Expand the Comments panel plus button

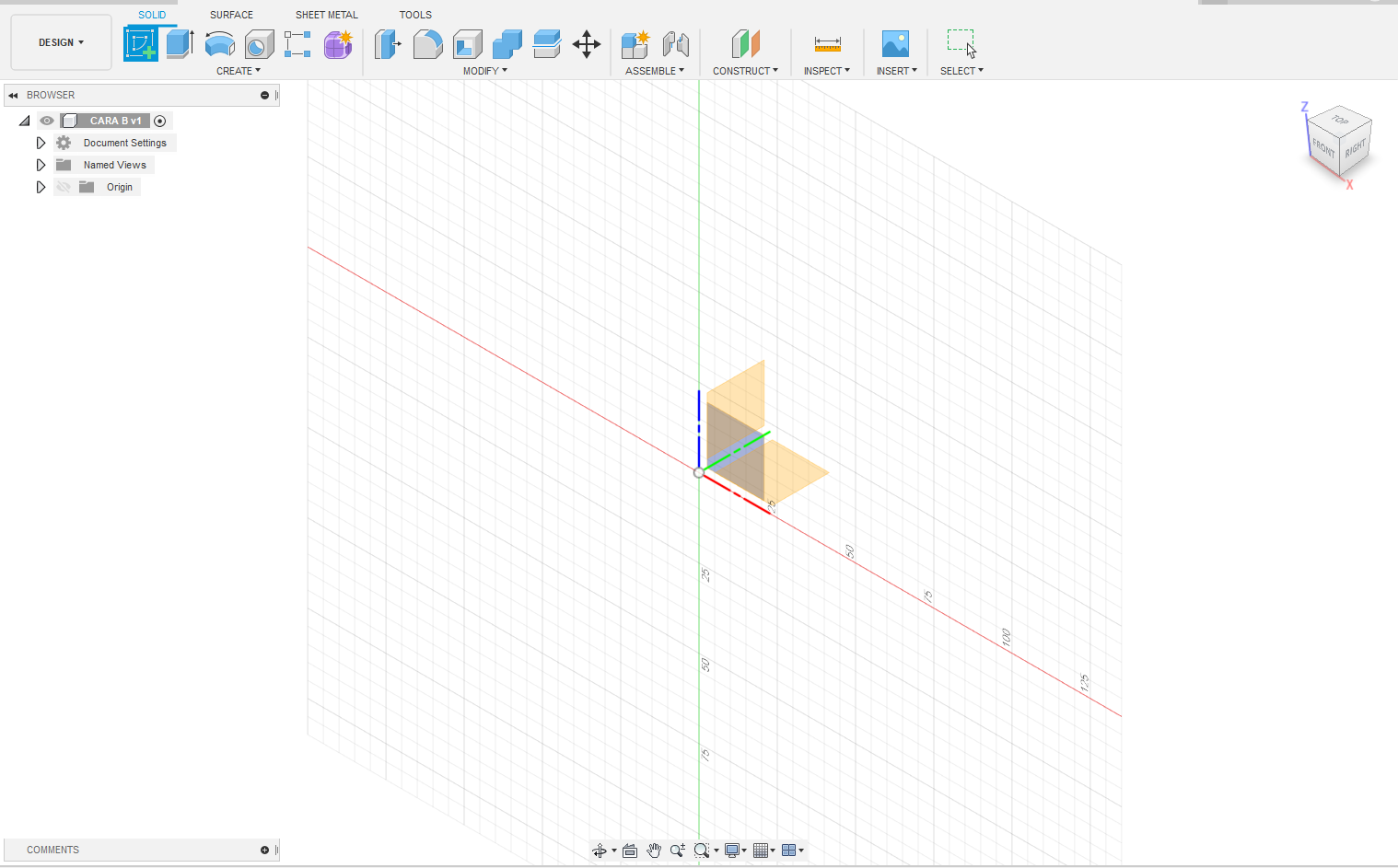[264, 850]
